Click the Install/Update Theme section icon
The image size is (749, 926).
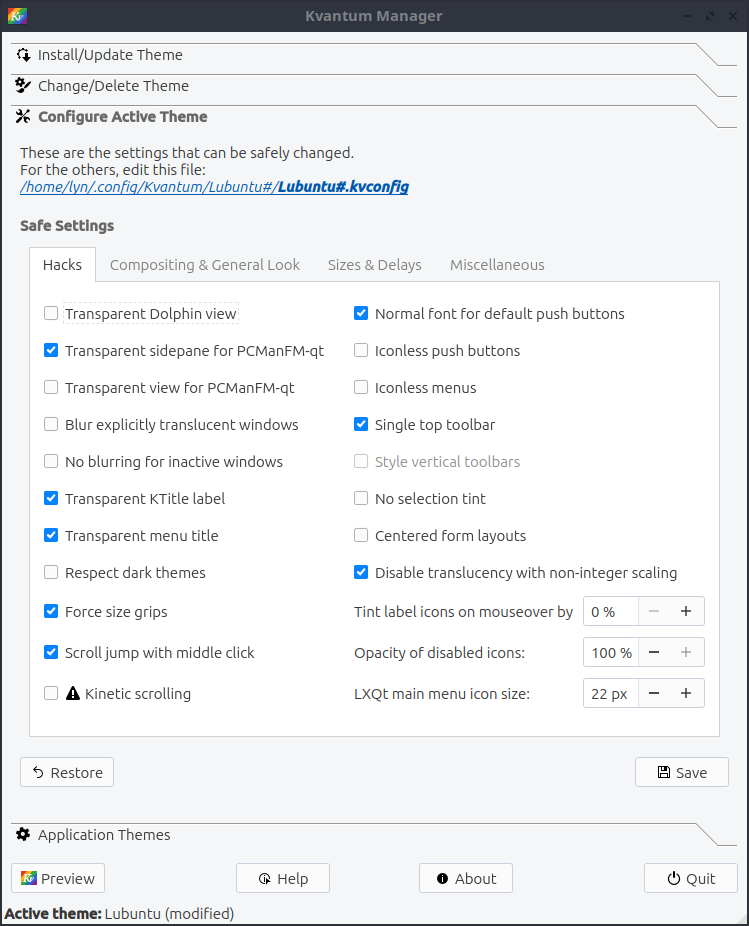[23, 55]
